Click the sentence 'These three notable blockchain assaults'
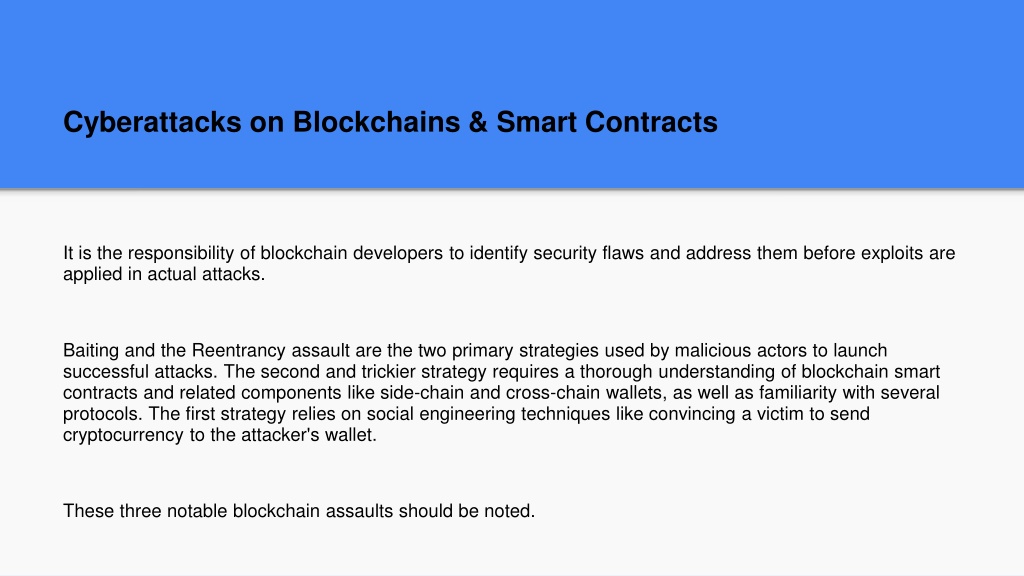Image resolution: width=1024 pixels, height=576 pixels. click(228, 511)
